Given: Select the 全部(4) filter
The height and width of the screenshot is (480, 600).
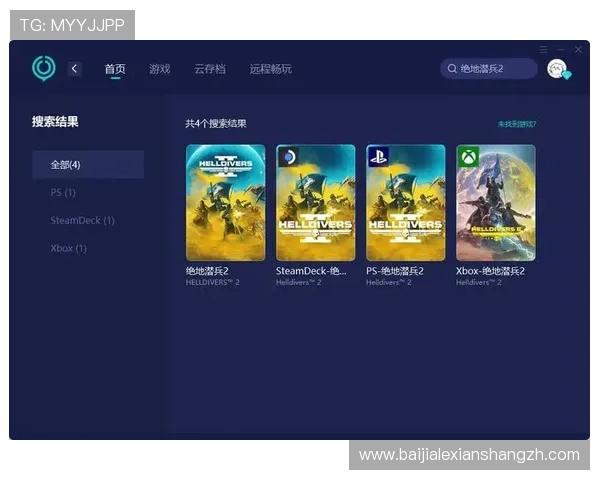Looking at the screenshot, I should [88, 165].
